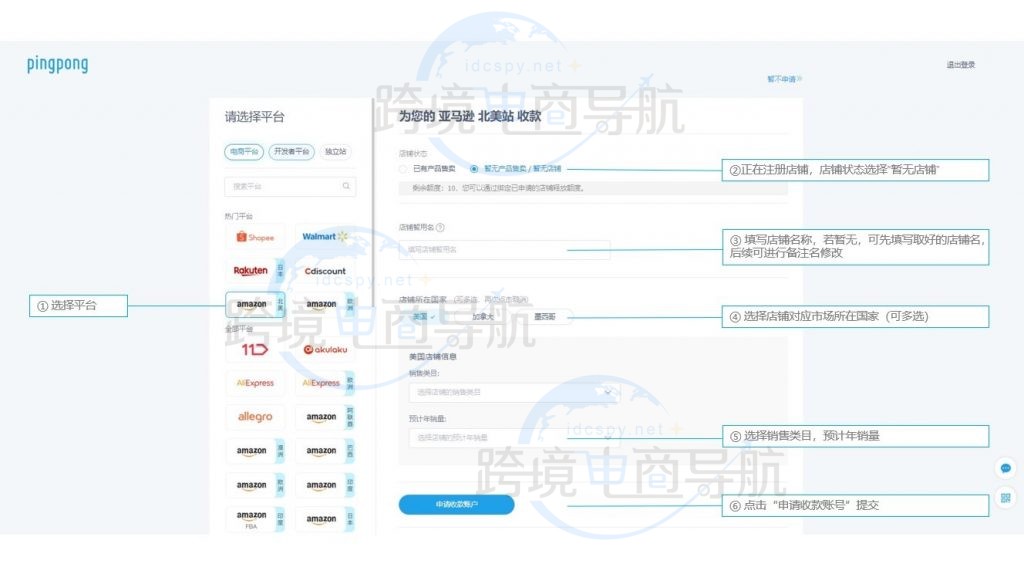Open the QR code icon
1024x574 pixels.
[1006, 498]
